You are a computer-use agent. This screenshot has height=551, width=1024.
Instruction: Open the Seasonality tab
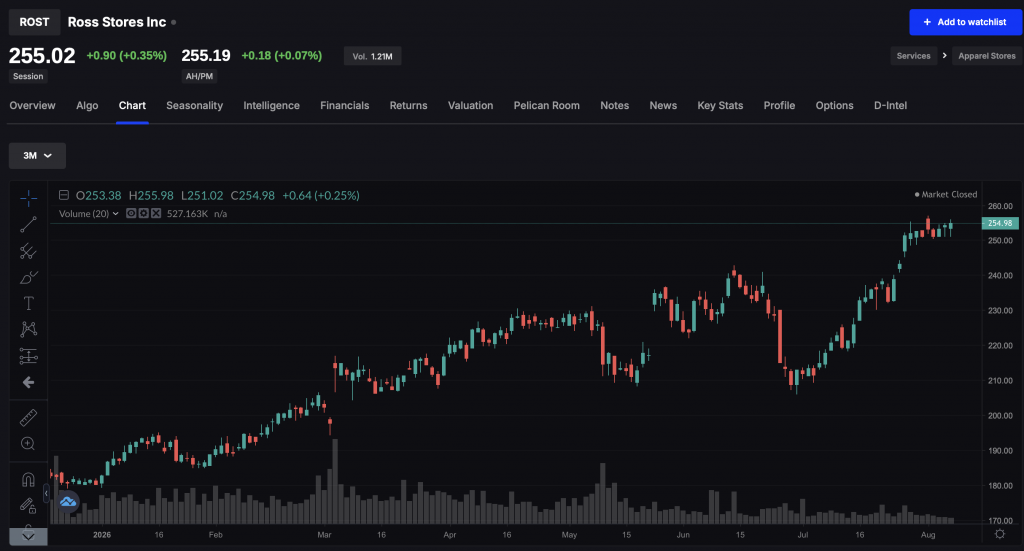pos(195,106)
